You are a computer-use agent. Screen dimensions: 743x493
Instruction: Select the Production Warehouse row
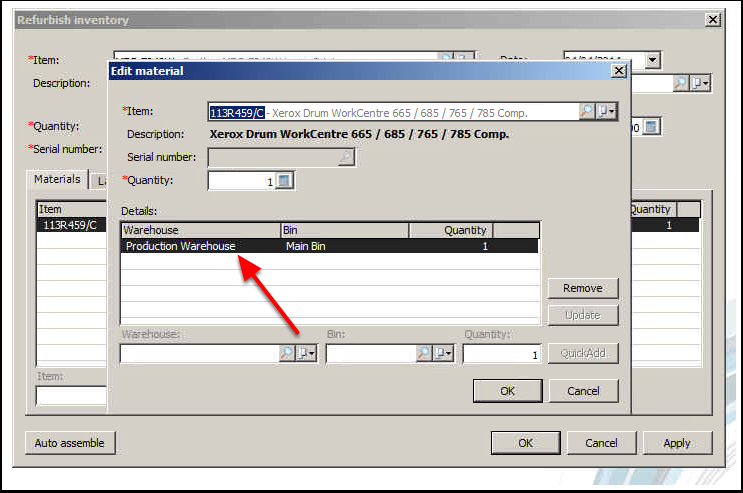point(329,246)
